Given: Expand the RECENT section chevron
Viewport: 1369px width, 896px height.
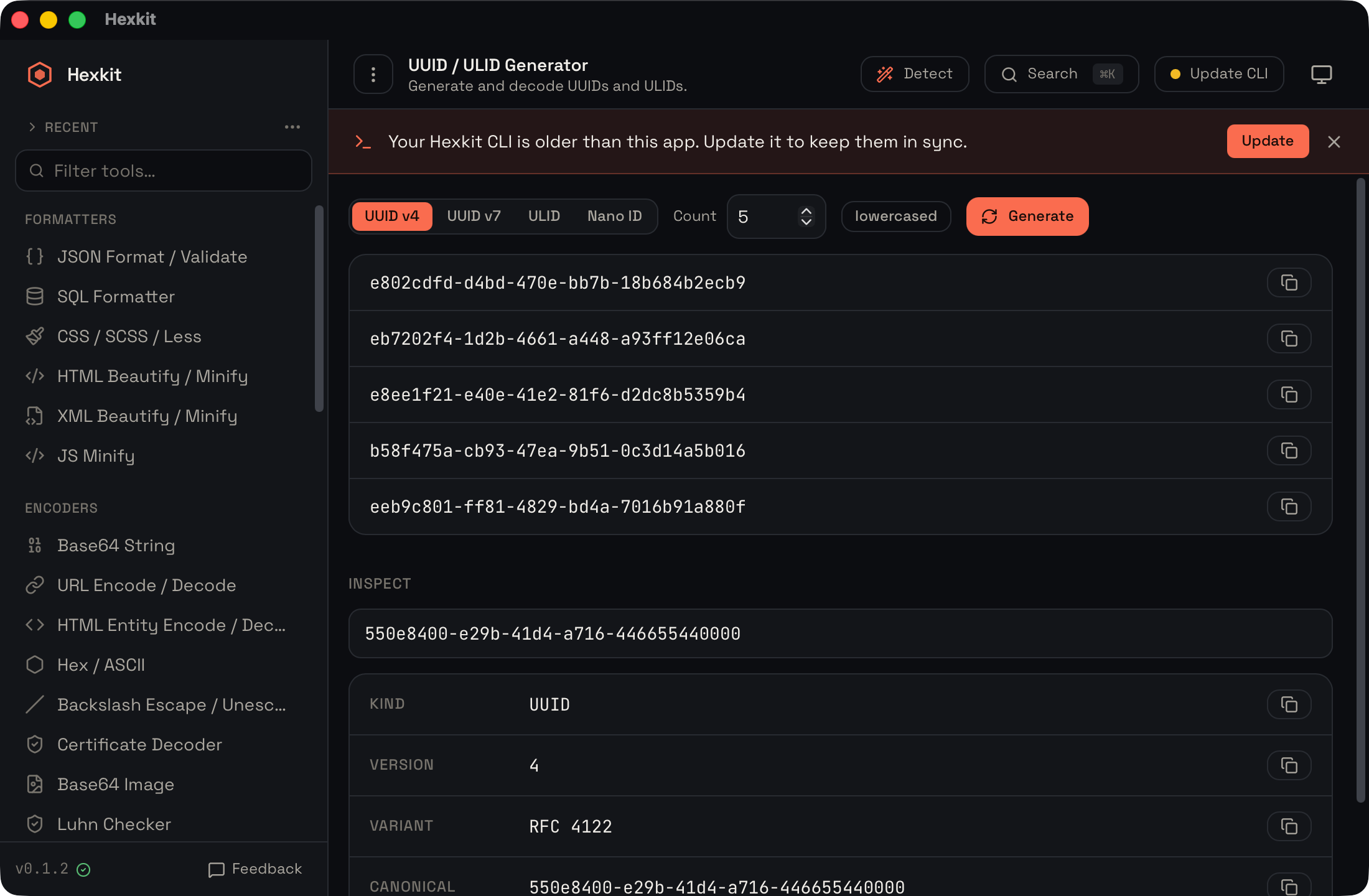Looking at the screenshot, I should tap(32, 127).
